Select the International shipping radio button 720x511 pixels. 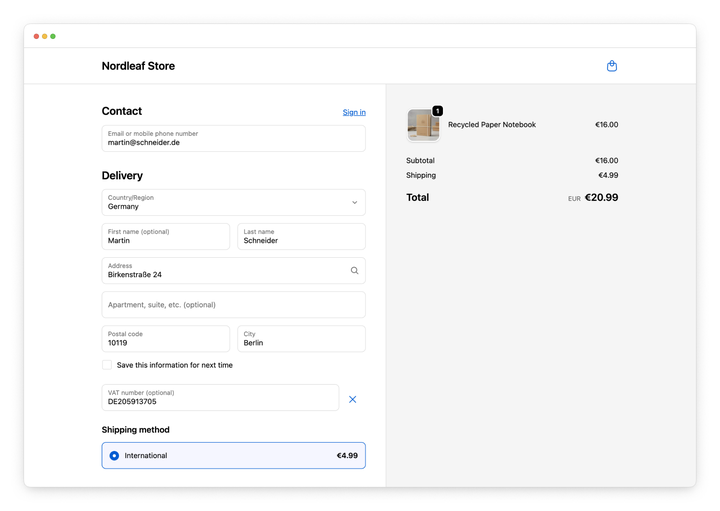click(x=114, y=455)
